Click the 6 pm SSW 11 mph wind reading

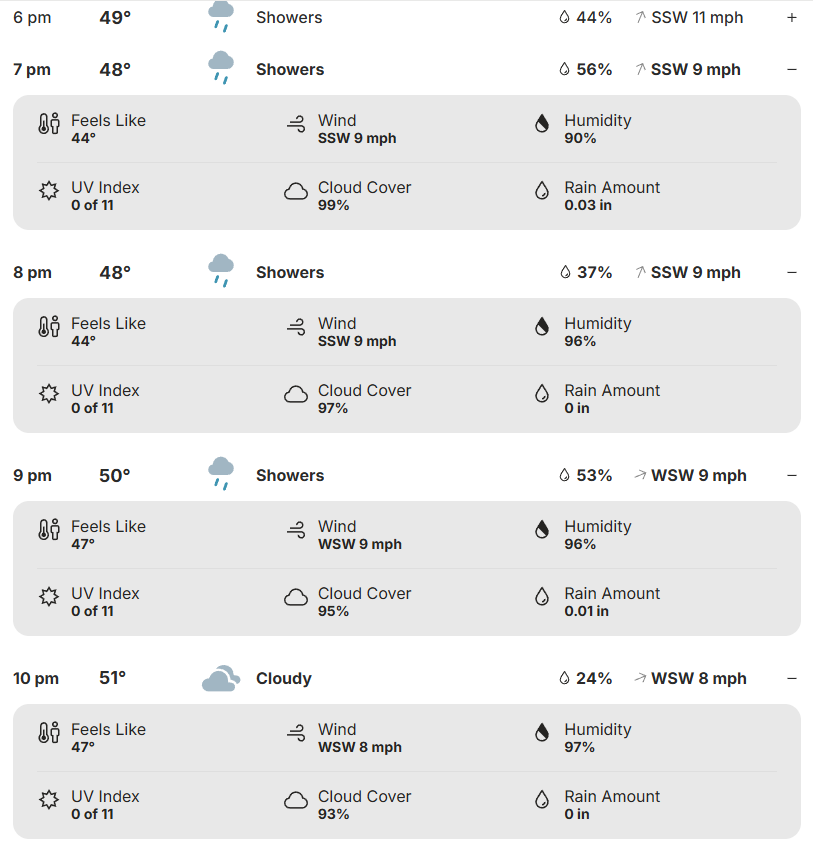697,18
